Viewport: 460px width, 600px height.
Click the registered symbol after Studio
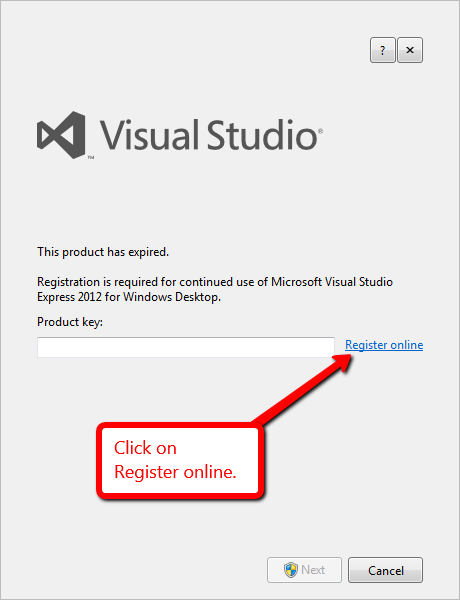(320, 131)
